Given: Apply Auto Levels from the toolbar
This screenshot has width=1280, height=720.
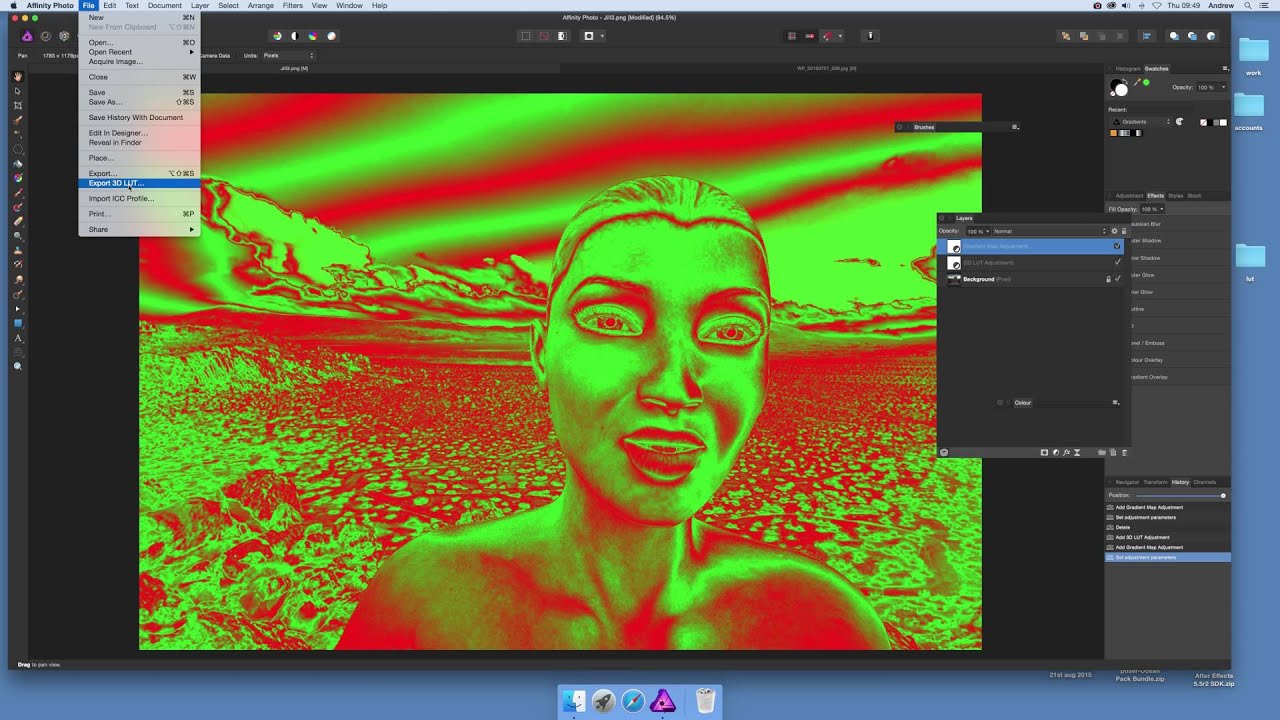Looking at the screenshot, I should point(277,36).
